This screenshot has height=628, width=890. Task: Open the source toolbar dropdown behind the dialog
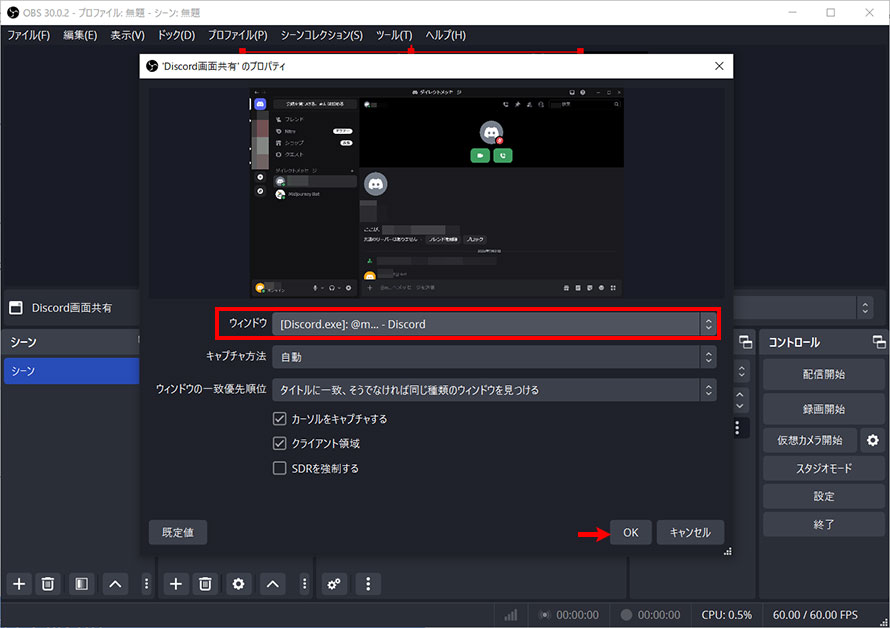click(x=865, y=308)
